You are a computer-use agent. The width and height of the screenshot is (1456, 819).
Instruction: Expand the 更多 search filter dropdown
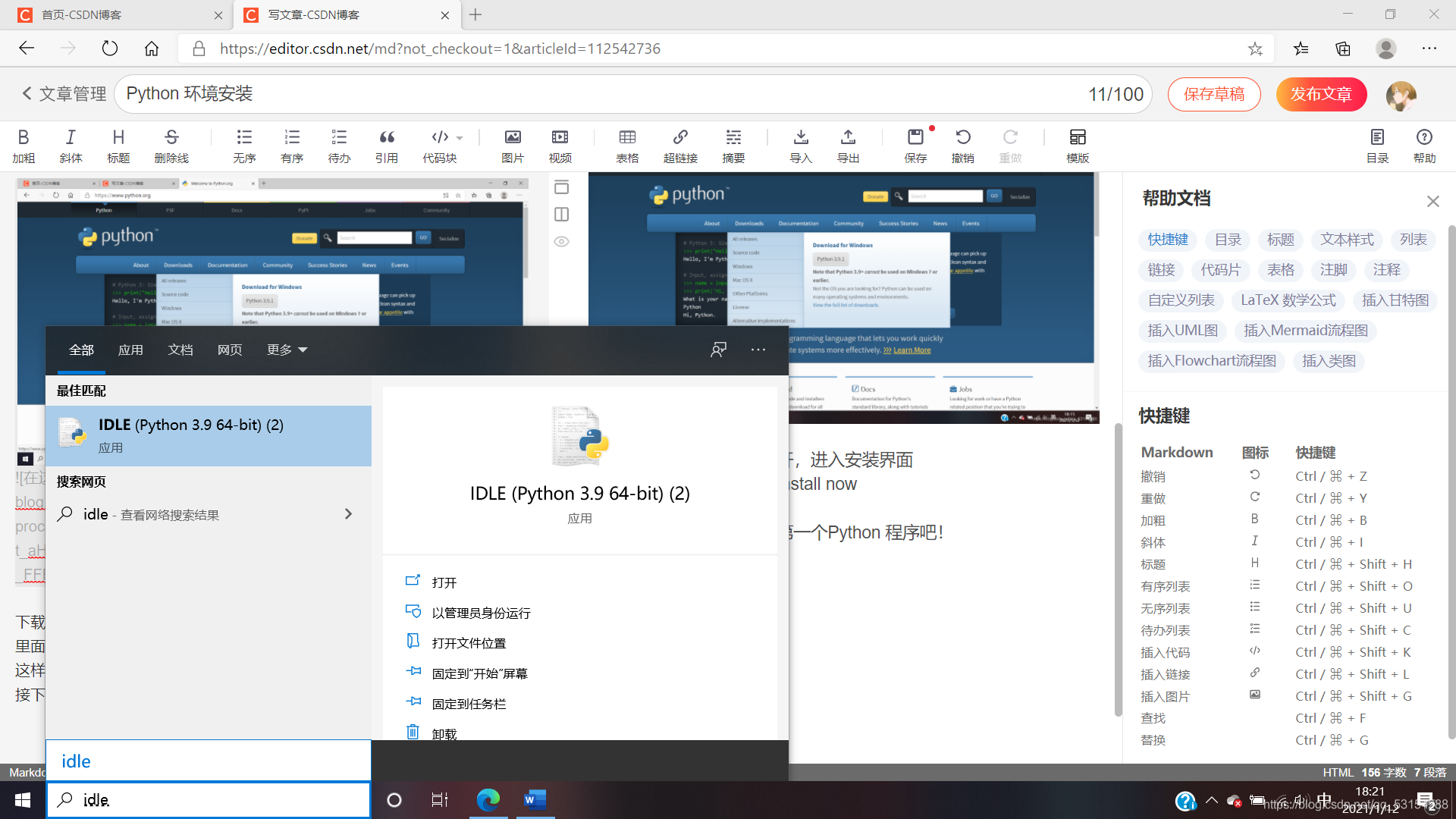(x=287, y=350)
